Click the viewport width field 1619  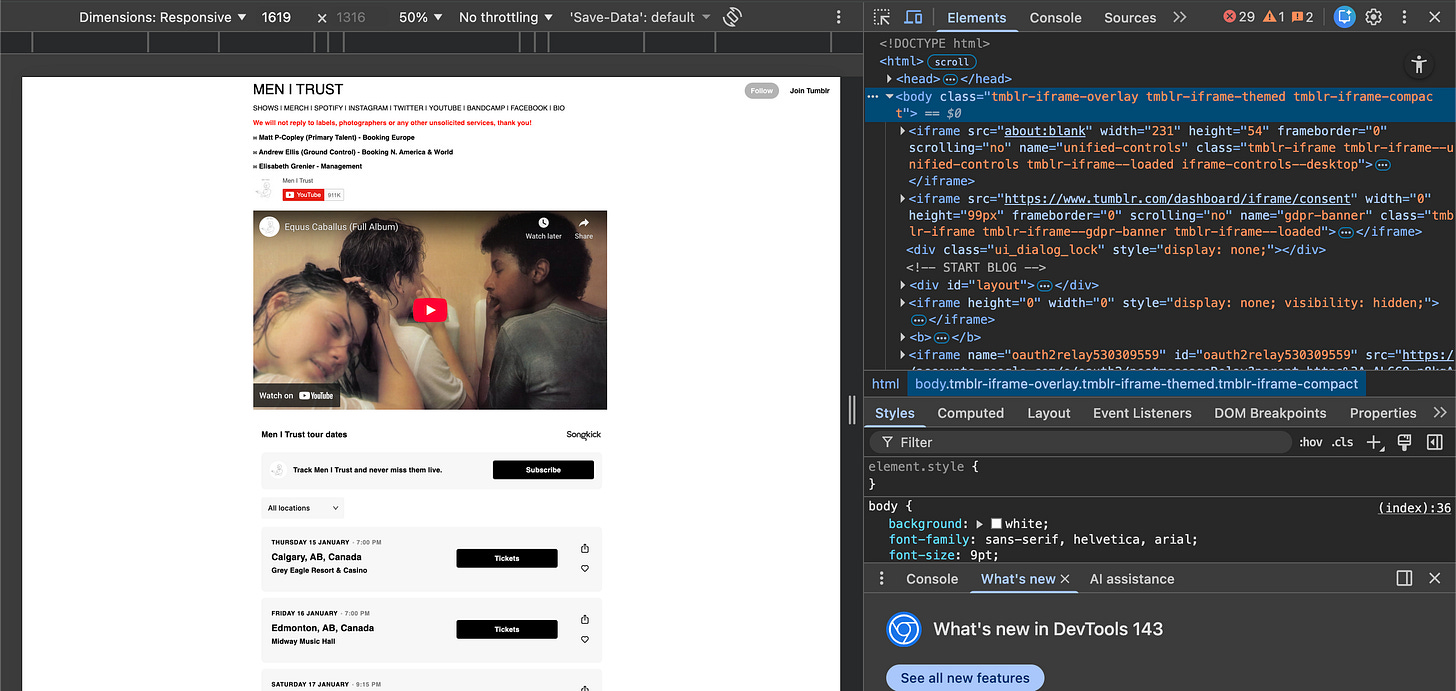pos(276,17)
